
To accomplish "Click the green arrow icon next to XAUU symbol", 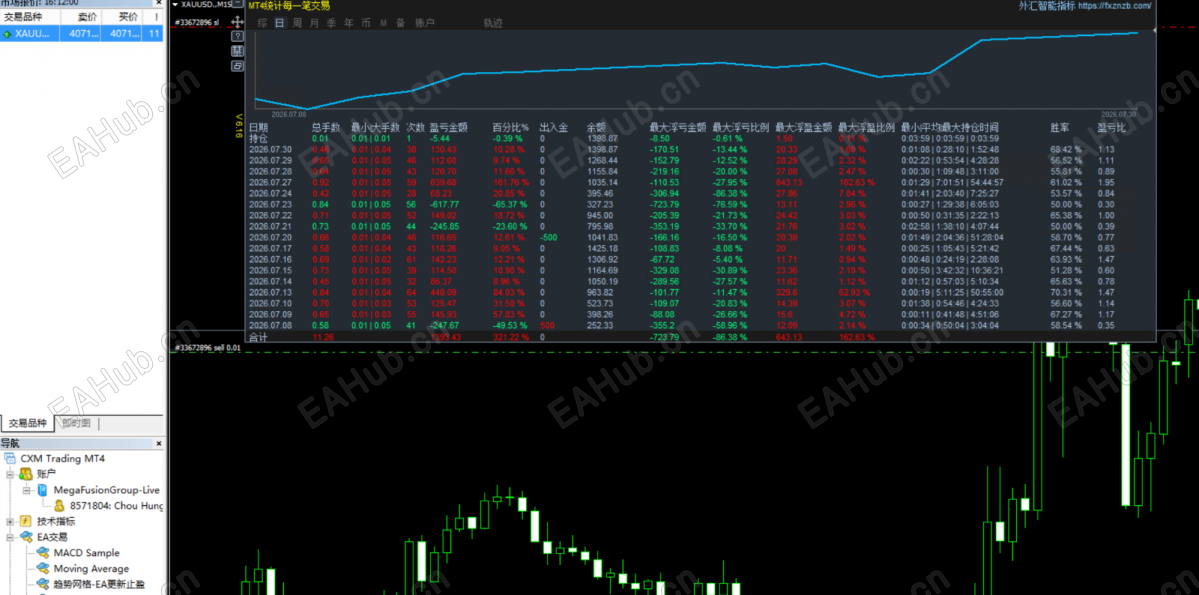I will click(8, 34).
